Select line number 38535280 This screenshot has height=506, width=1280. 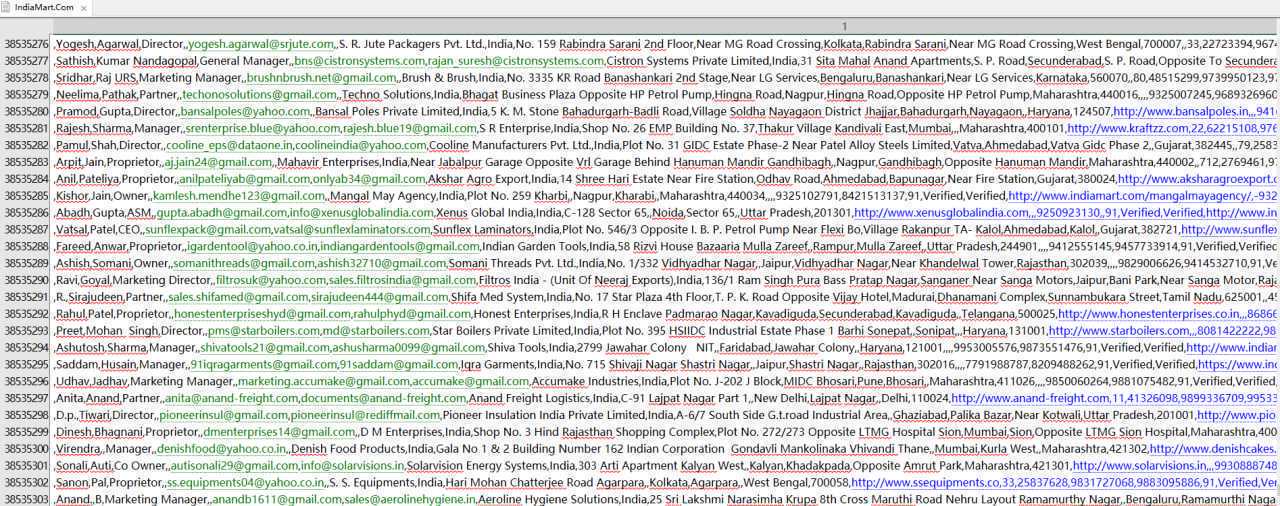coord(25,111)
